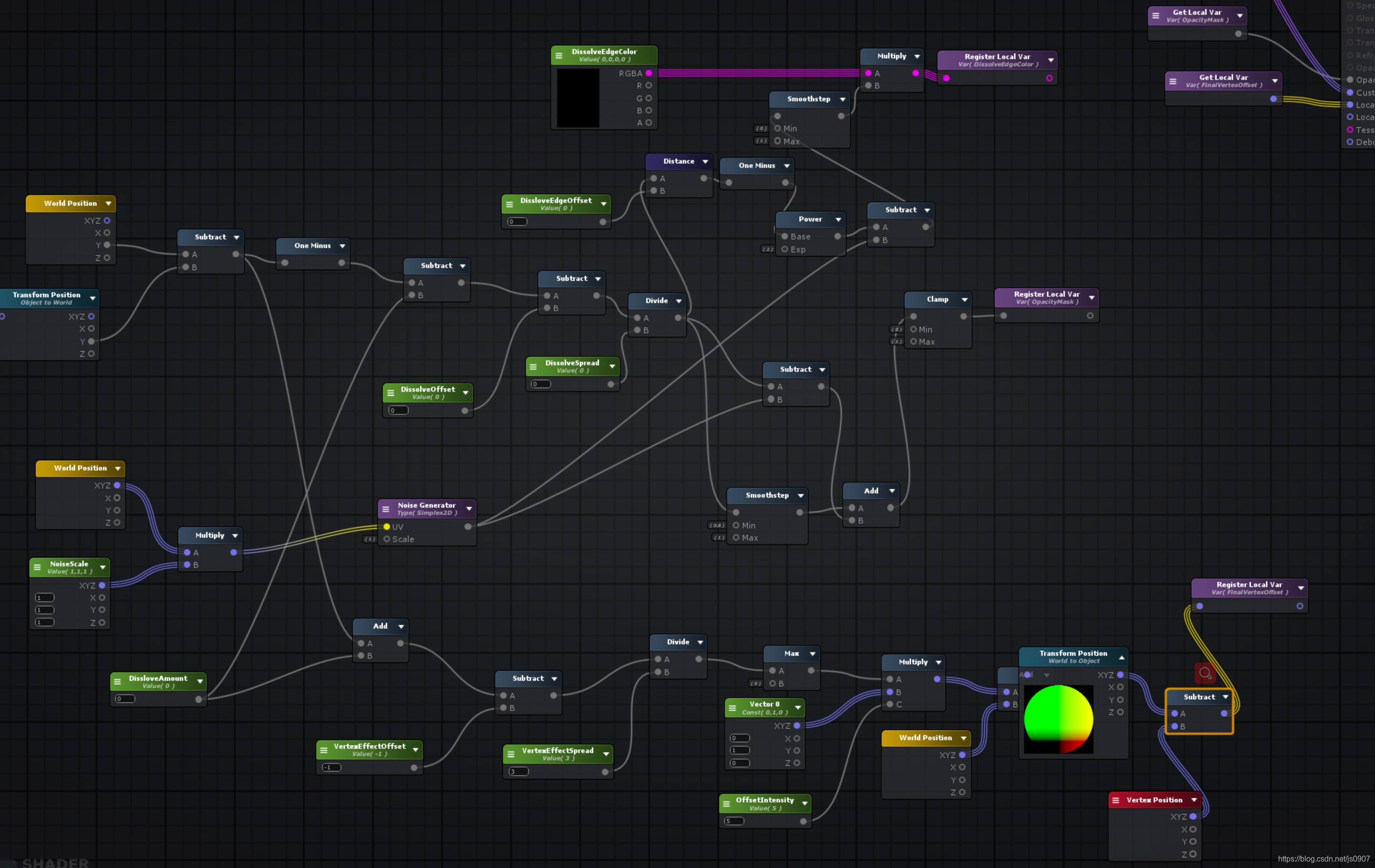The image size is (1375, 868).
Task: Expand the Distance node dropdown arrow
Action: click(706, 162)
